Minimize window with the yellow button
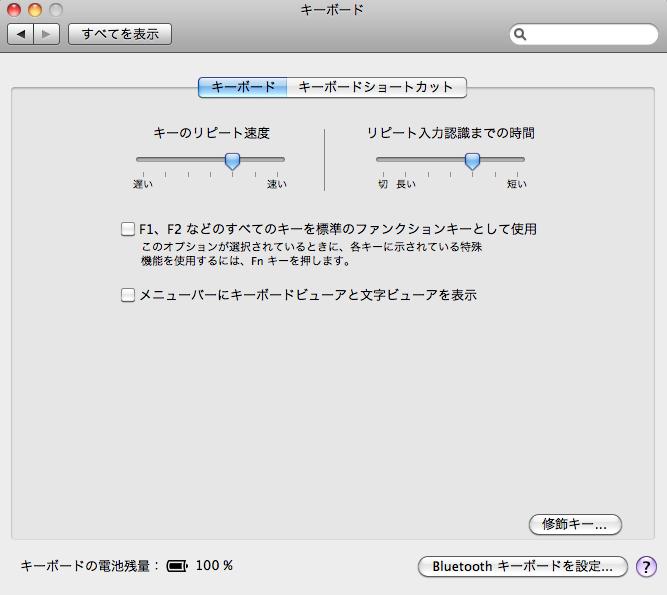Image resolution: width=667 pixels, height=595 pixels. tap(35, 9)
